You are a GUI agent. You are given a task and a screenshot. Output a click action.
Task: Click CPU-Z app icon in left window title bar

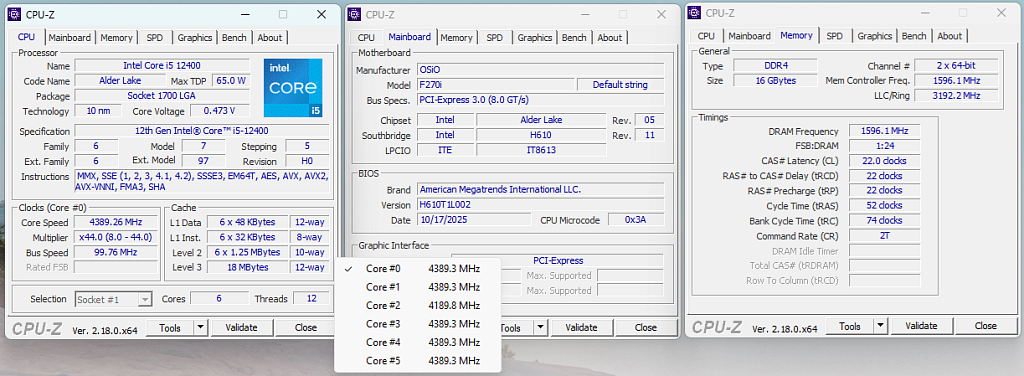coord(14,14)
